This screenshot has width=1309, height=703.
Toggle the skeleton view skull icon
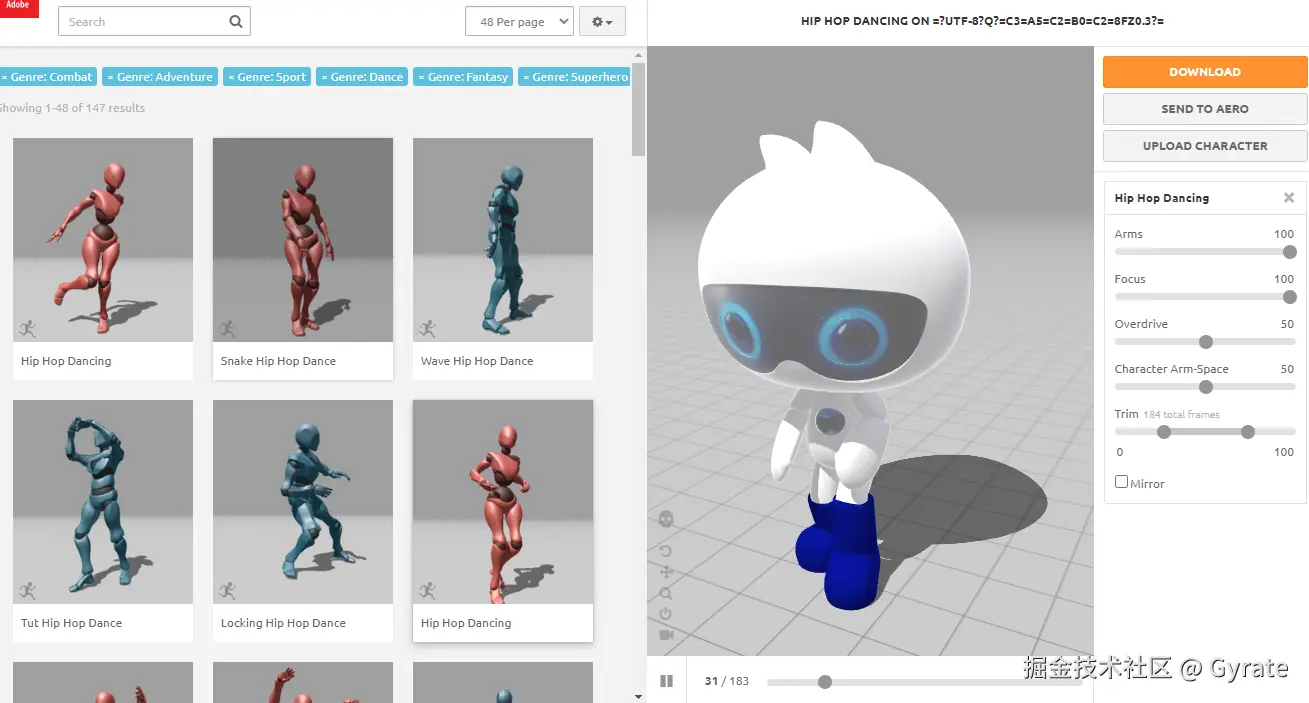666,519
